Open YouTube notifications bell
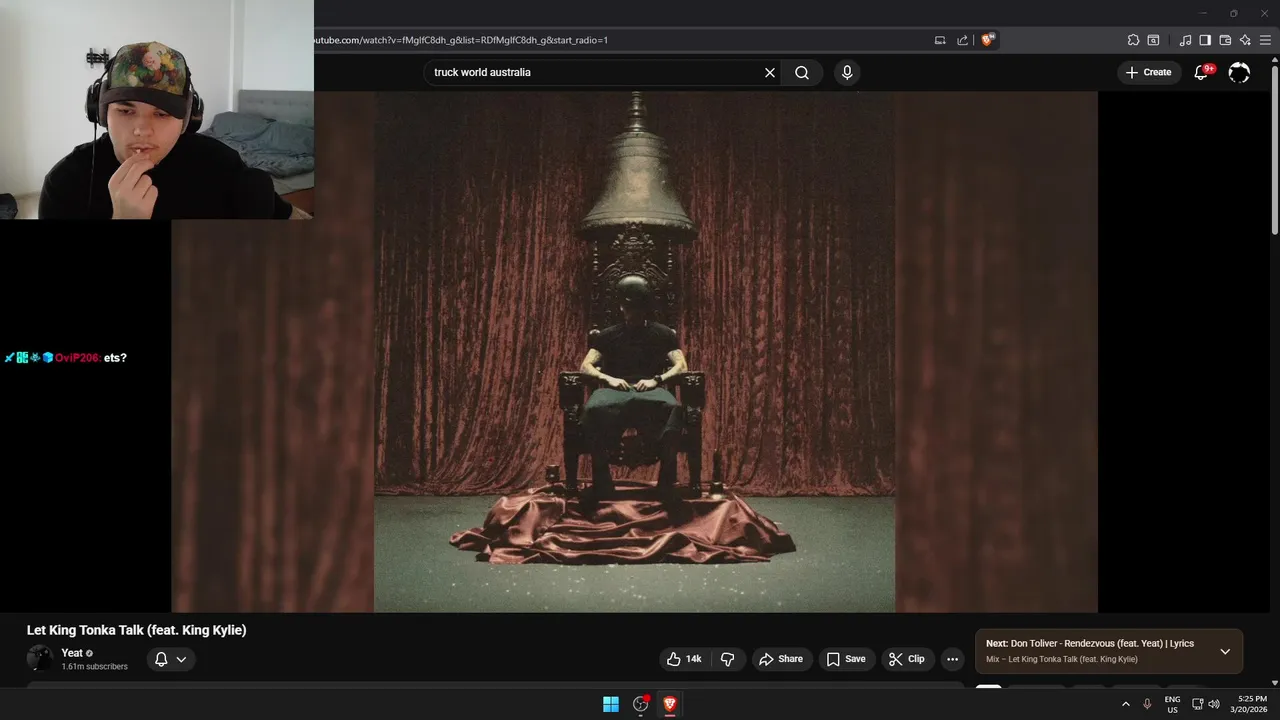This screenshot has width=1280, height=720. pos(1202,72)
